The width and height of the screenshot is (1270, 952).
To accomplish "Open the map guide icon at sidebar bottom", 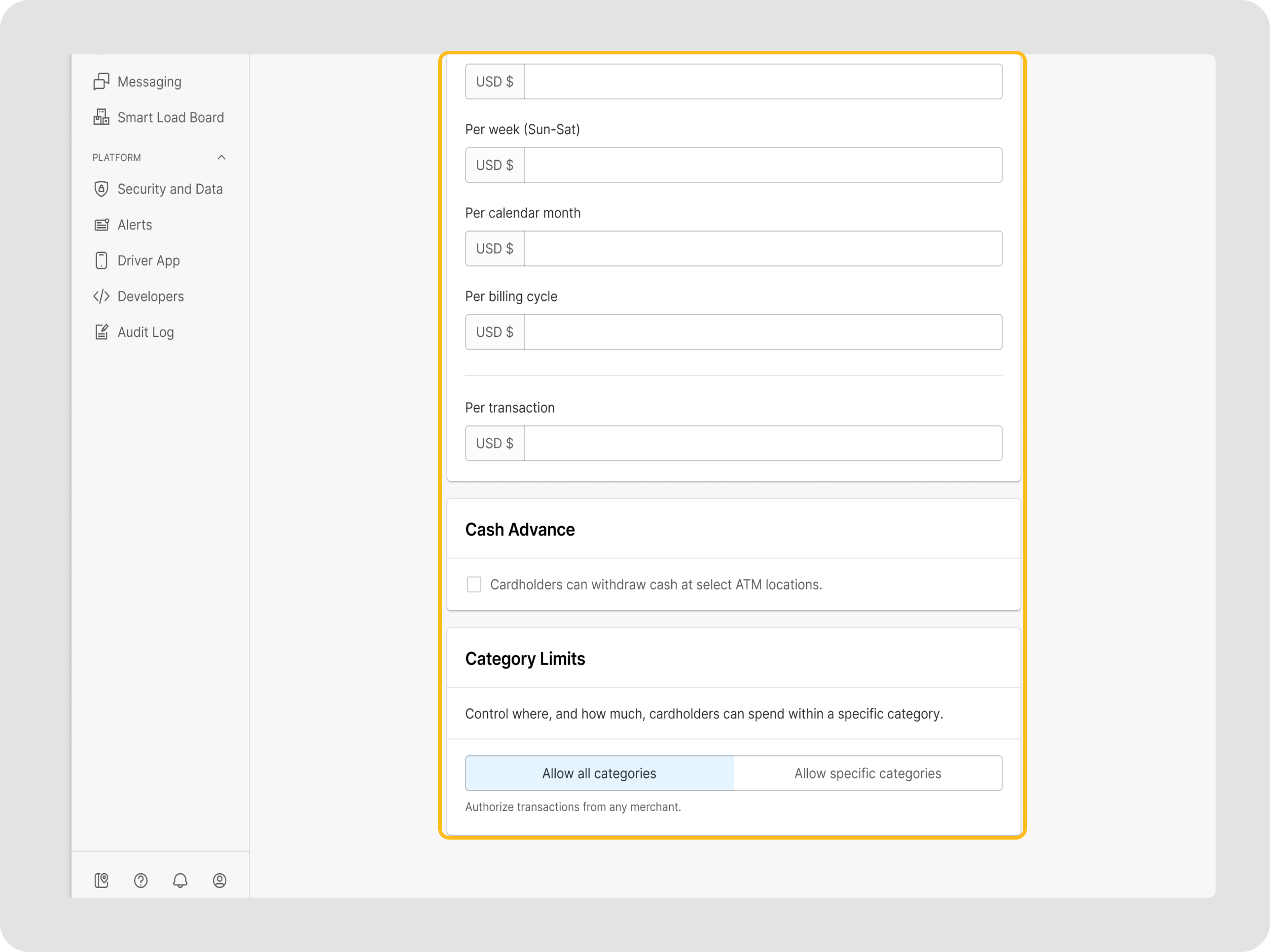I will [x=102, y=880].
